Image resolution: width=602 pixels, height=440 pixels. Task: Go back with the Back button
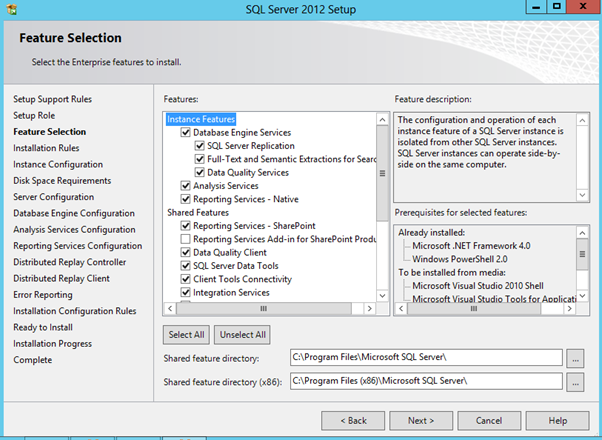click(353, 421)
